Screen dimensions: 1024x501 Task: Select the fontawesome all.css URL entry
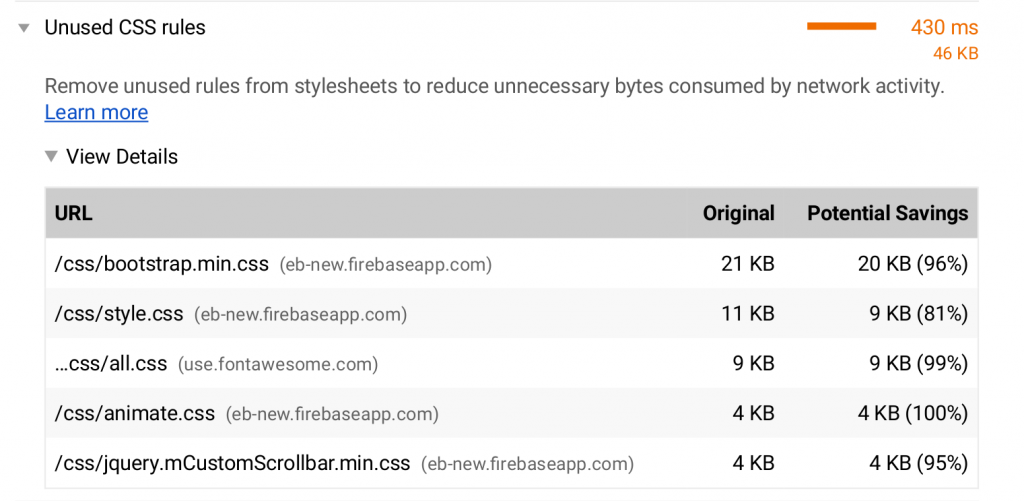(x=111, y=364)
